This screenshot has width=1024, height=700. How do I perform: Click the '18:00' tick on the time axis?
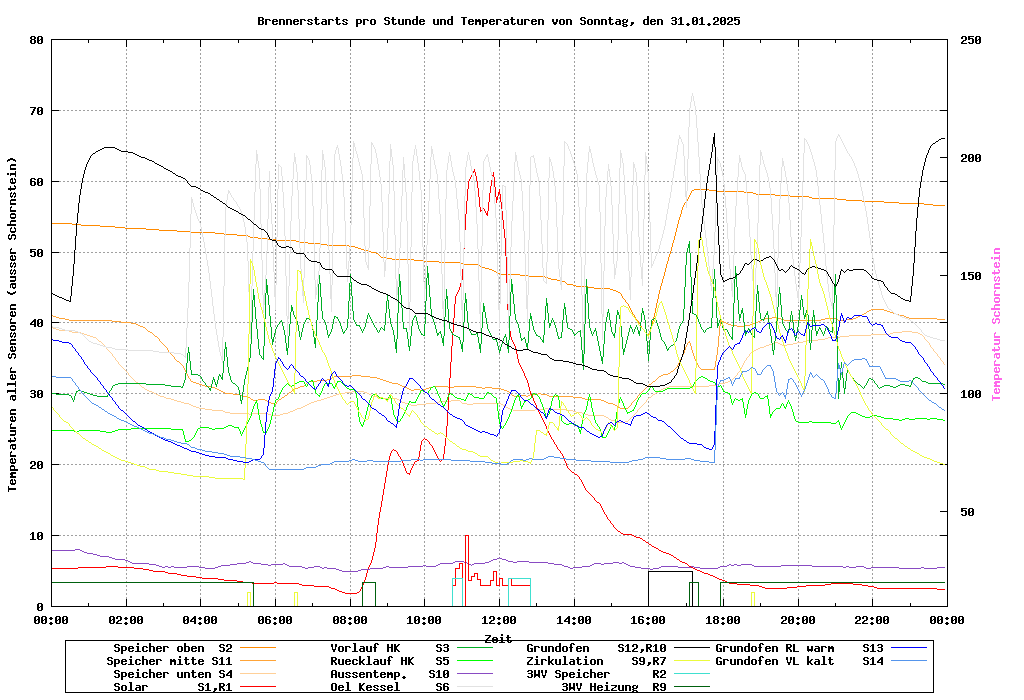point(722,620)
